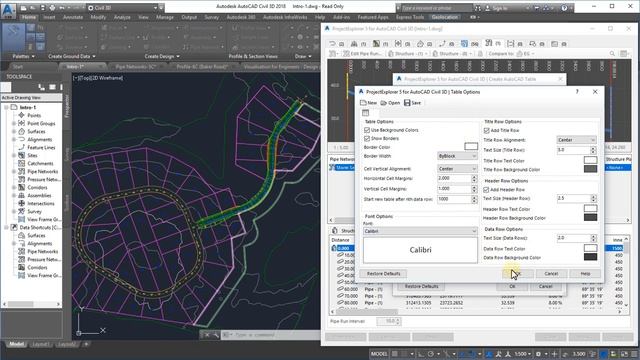The width and height of the screenshot is (640, 360).
Task: Click Restore Defaults in Table Options dialog
Action: point(383,273)
